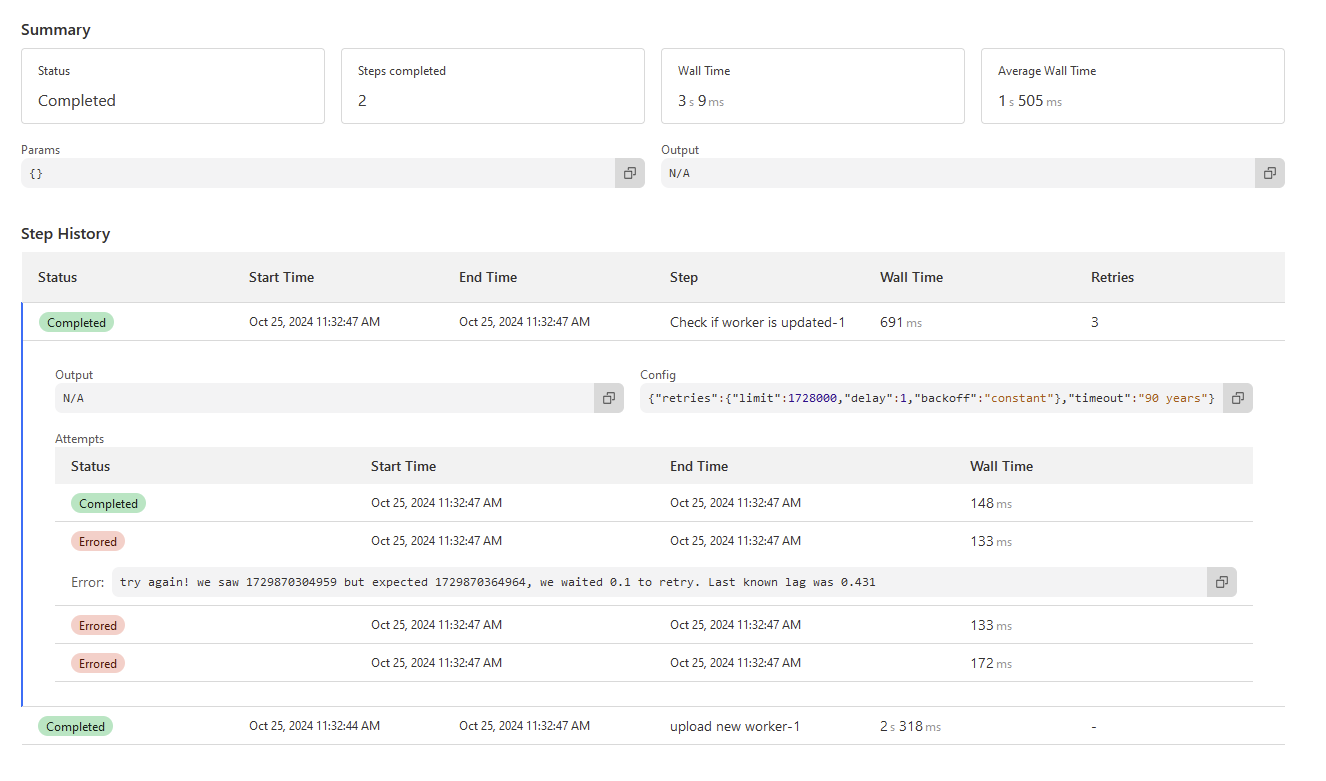1326x781 pixels.
Task: Click the Average Wall Time summary card
Action: (1132, 86)
